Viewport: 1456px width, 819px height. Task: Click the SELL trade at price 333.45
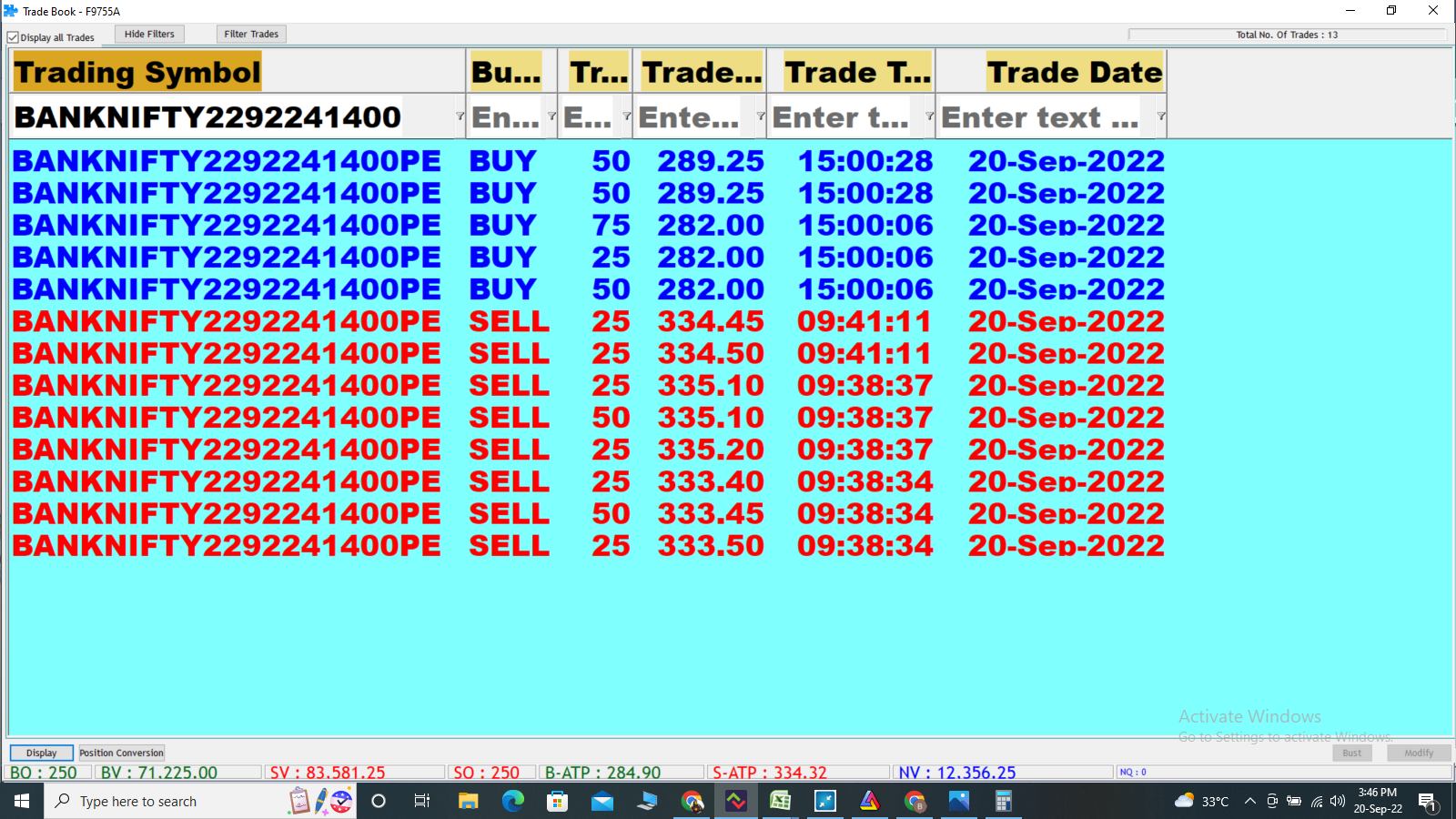coord(588,514)
